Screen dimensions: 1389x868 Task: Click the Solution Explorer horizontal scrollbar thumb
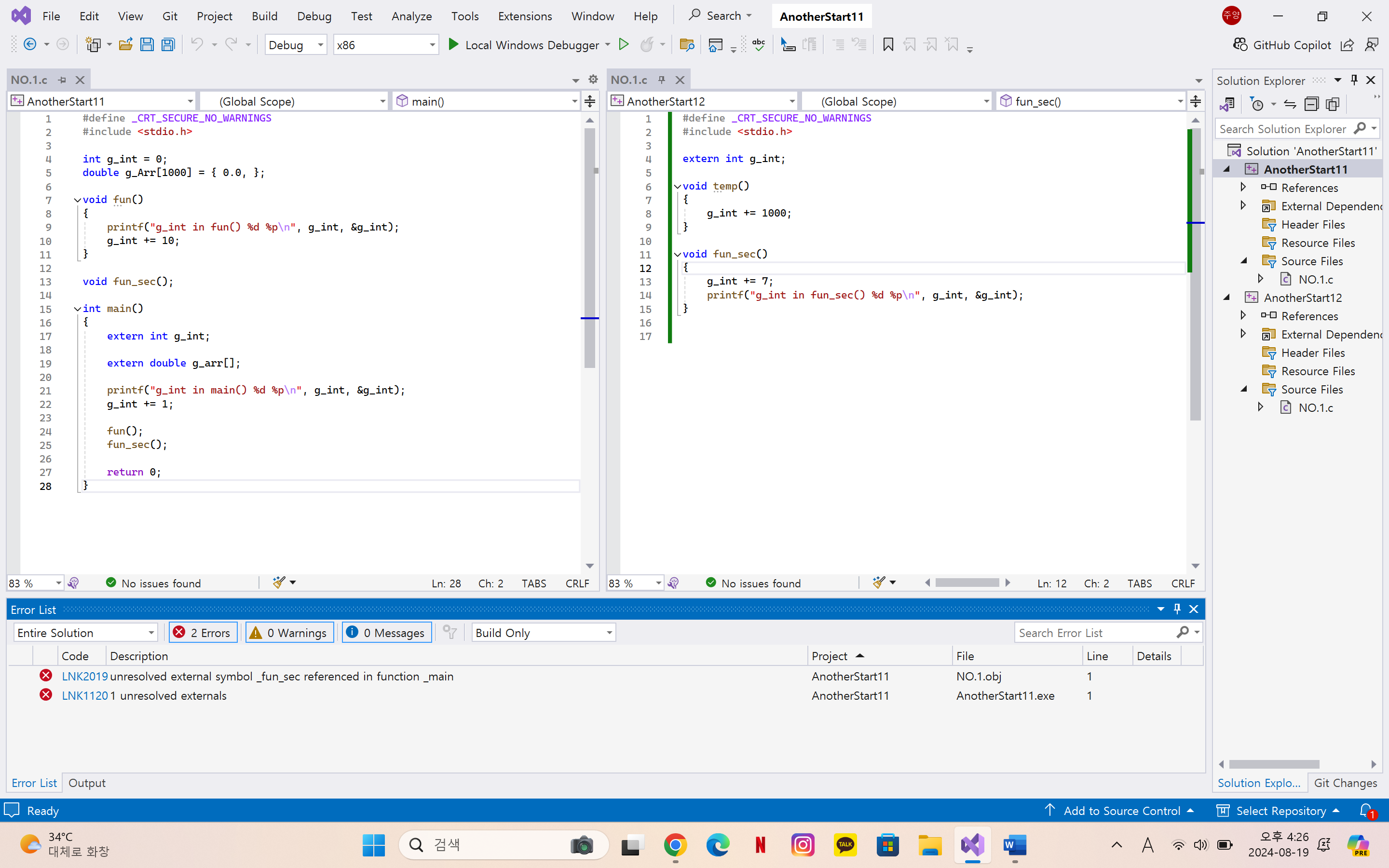[x=1274, y=764]
